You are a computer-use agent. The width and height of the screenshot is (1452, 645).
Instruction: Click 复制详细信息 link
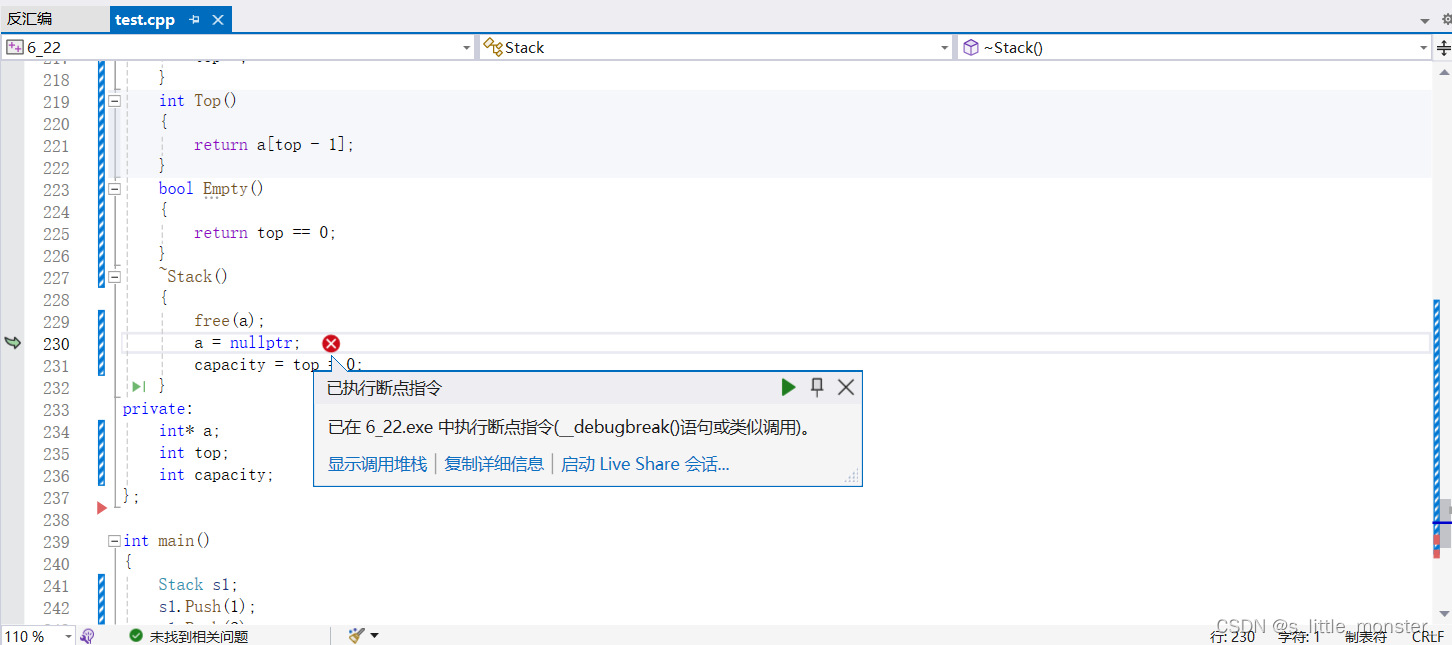click(x=494, y=464)
